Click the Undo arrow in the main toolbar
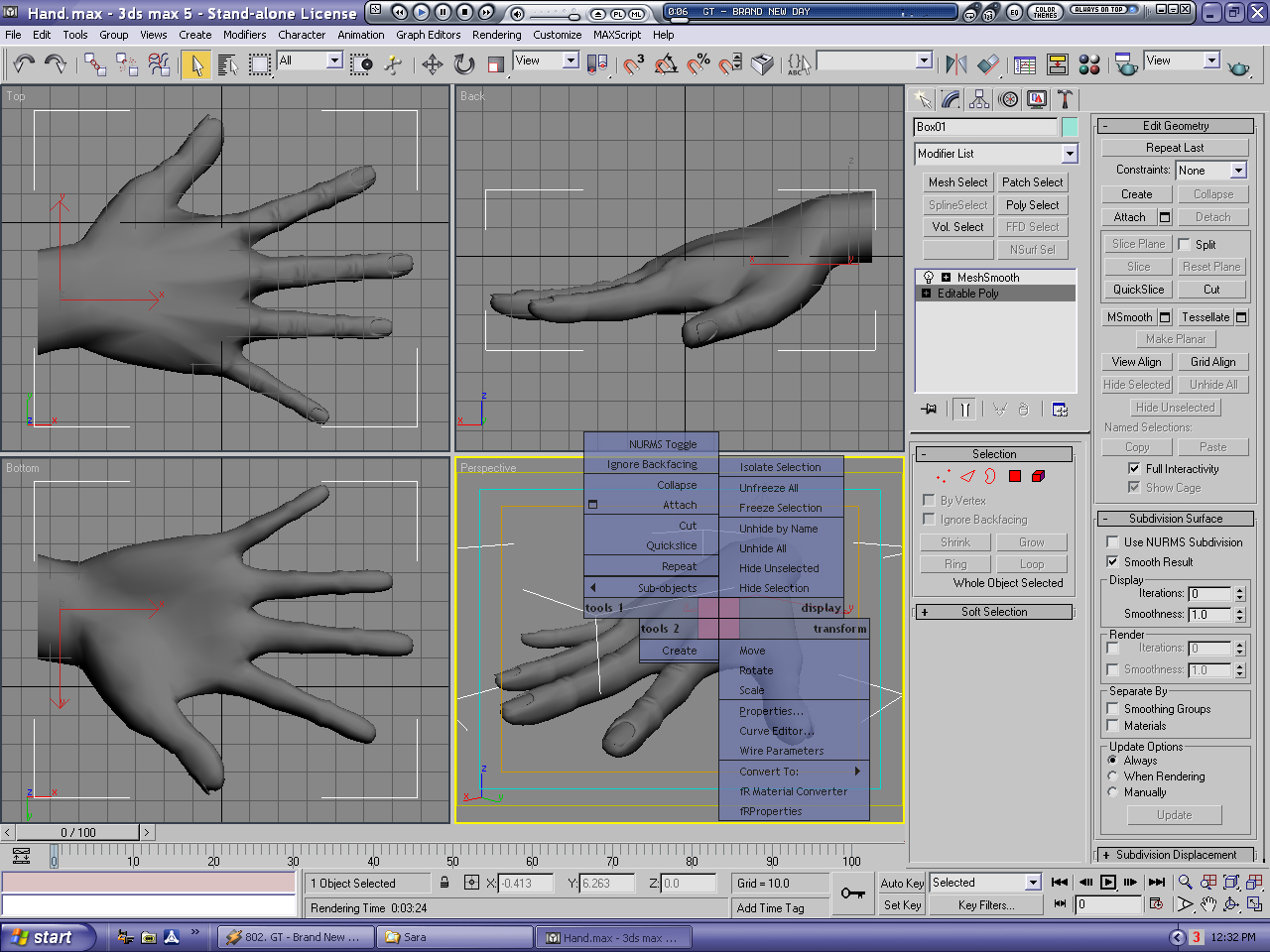The width and height of the screenshot is (1270, 952). (x=24, y=64)
